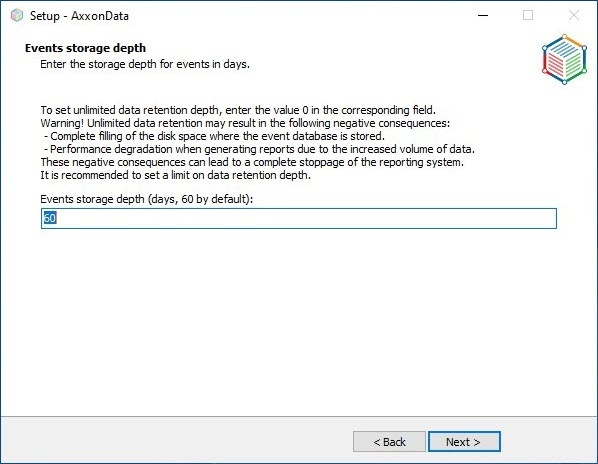
Task: Click the 'Performance degradation' bullet line
Action: [x=259, y=149]
